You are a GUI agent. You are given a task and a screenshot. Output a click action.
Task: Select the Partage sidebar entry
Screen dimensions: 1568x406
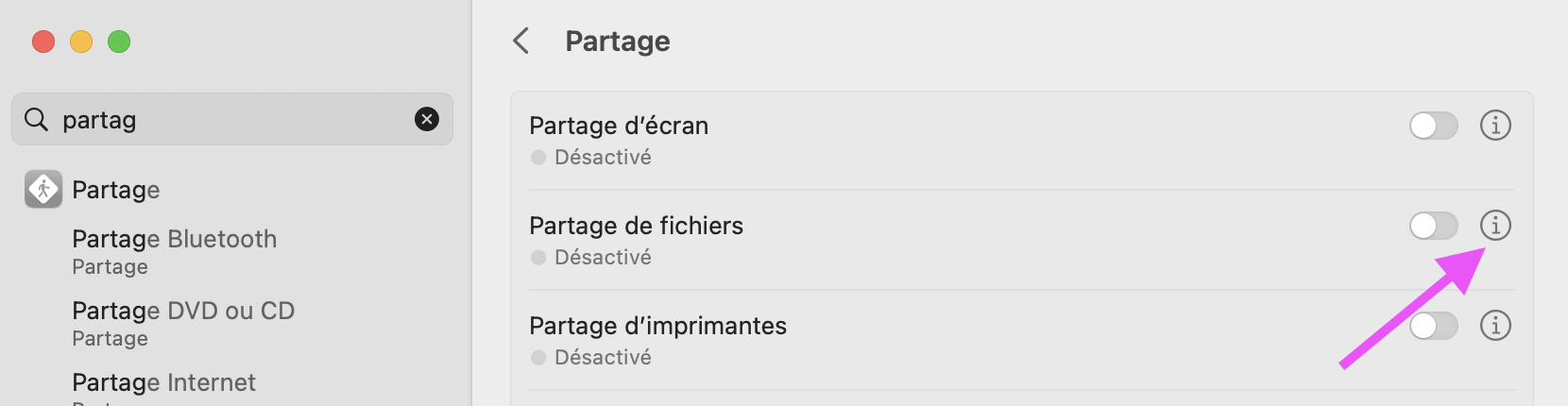click(x=116, y=190)
